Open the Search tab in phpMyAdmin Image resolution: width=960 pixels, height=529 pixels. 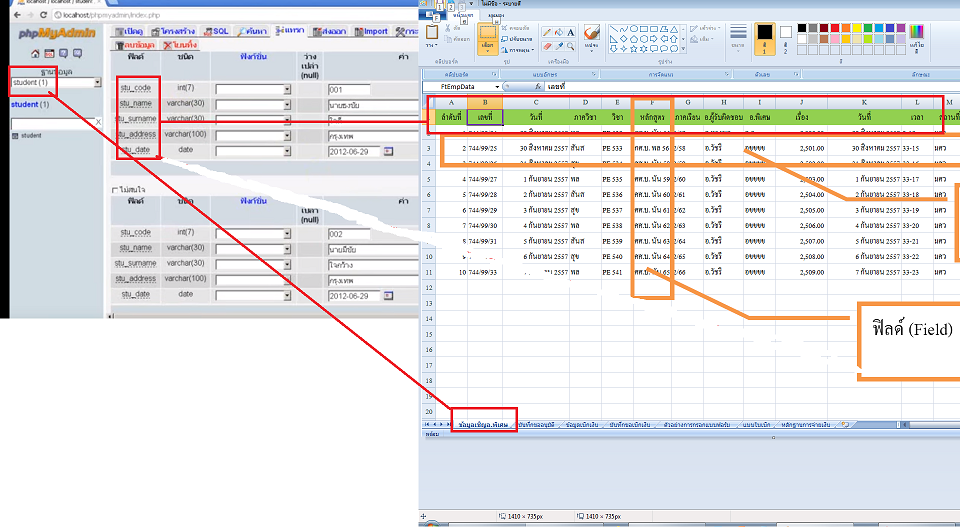click(x=252, y=31)
